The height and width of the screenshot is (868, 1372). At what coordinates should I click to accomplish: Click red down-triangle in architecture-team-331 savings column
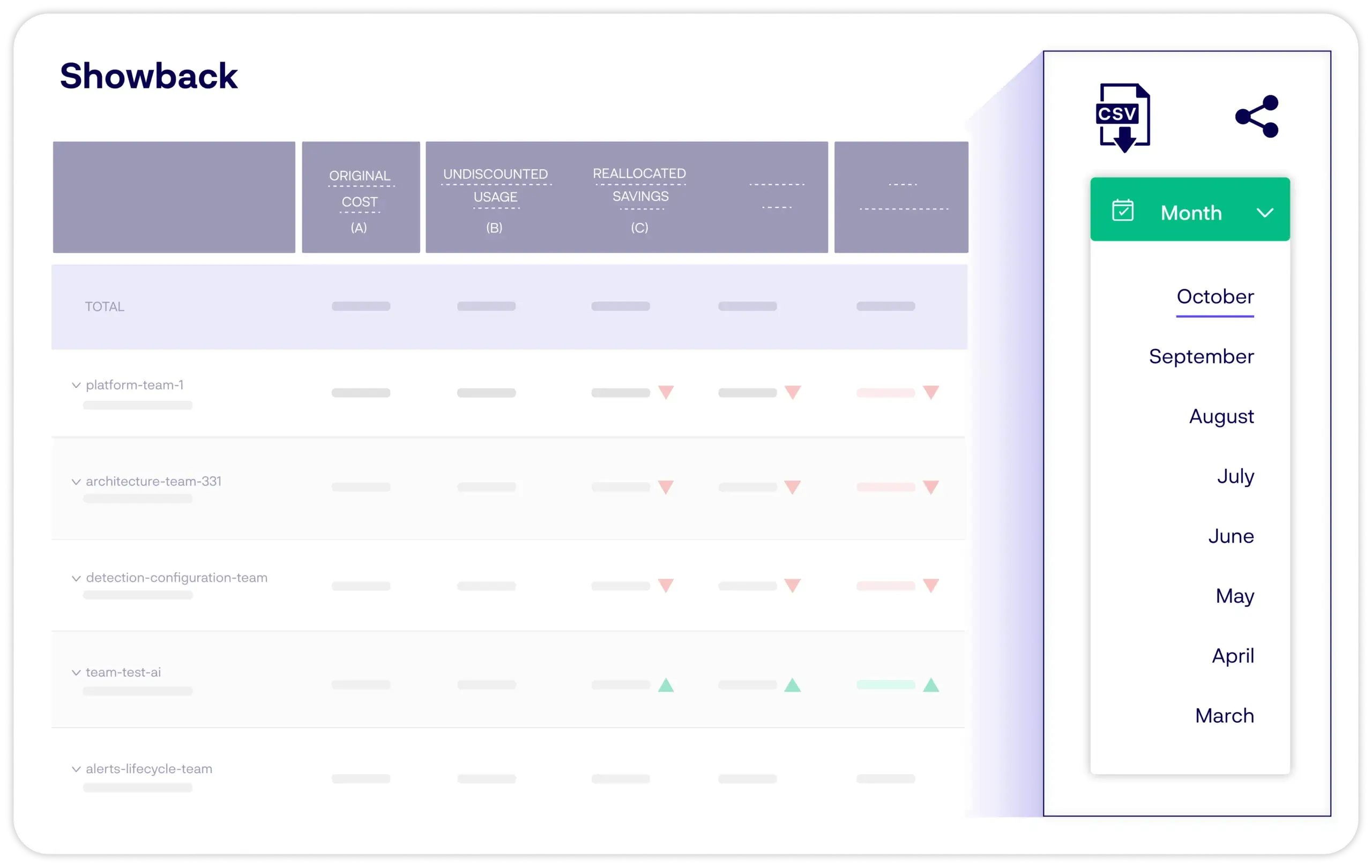click(x=666, y=487)
